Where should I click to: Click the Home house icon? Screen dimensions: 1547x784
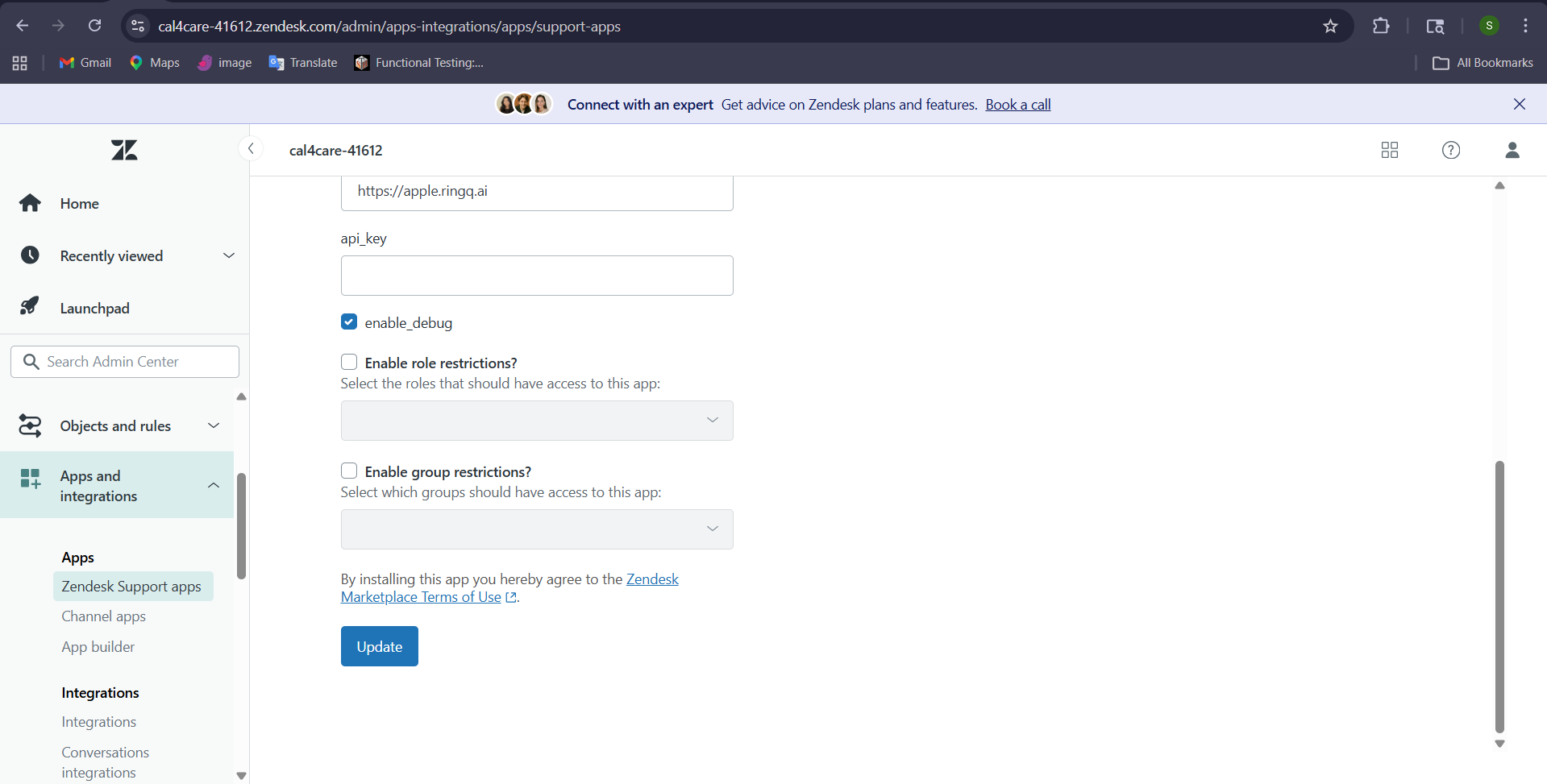coord(30,203)
